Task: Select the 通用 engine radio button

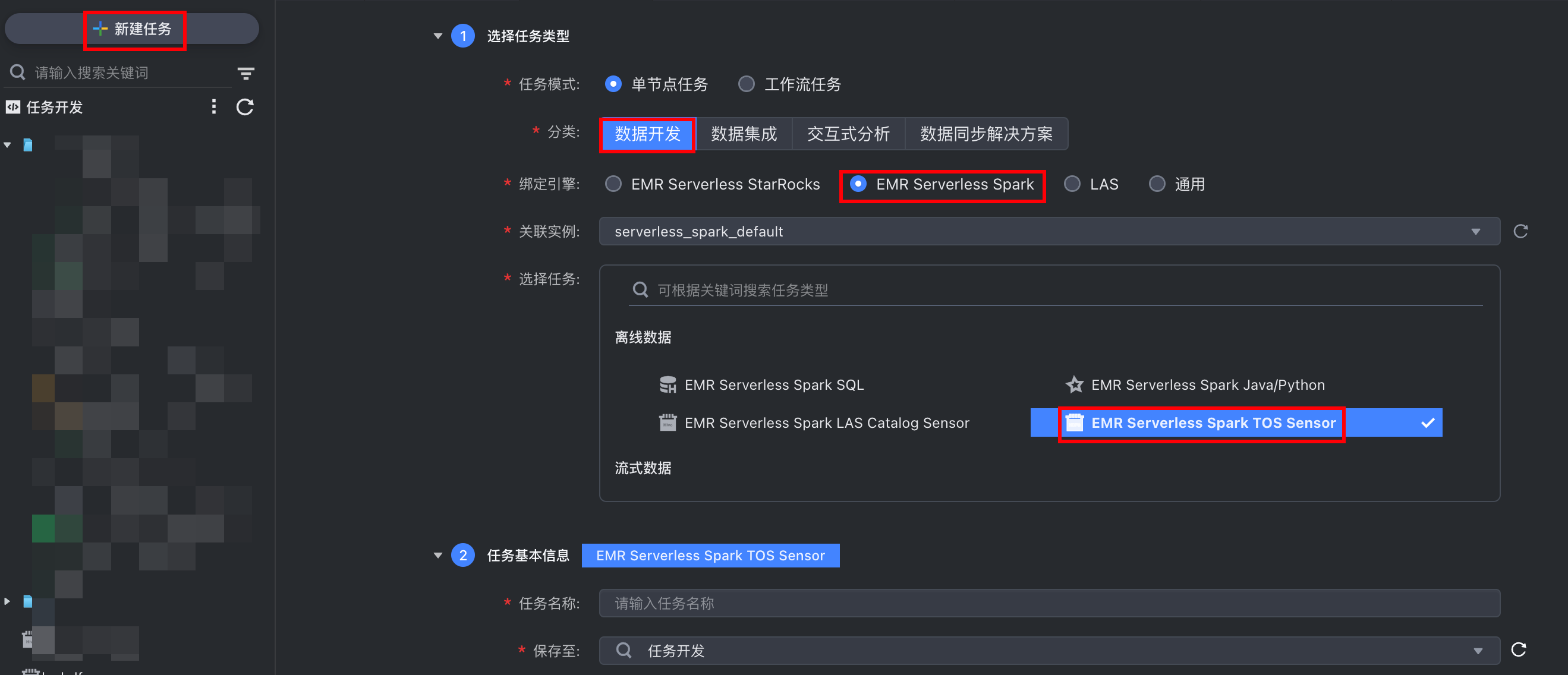Action: (x=1157, y=184)
